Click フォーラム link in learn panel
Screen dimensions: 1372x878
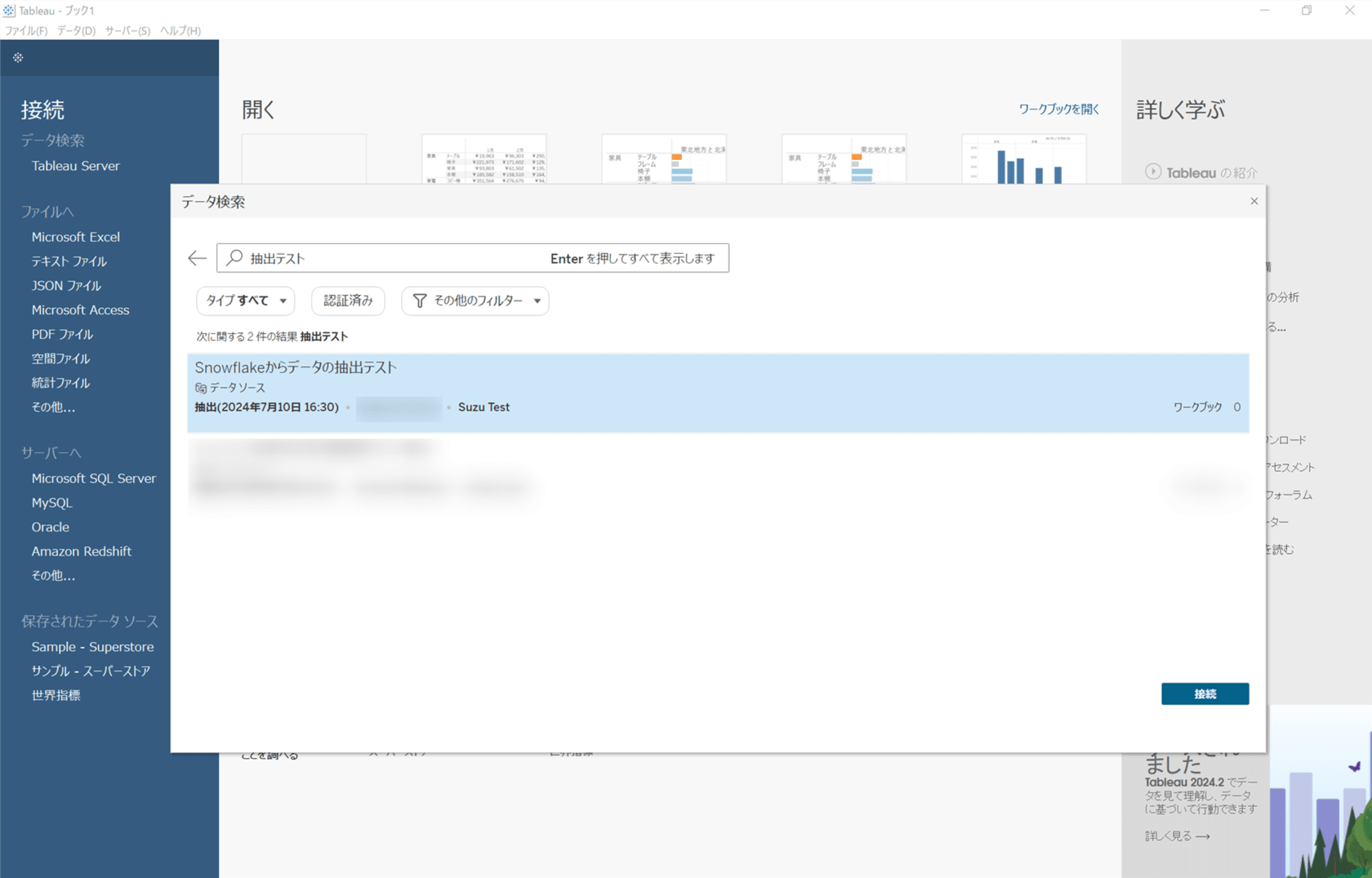(x=1289, y=495)
